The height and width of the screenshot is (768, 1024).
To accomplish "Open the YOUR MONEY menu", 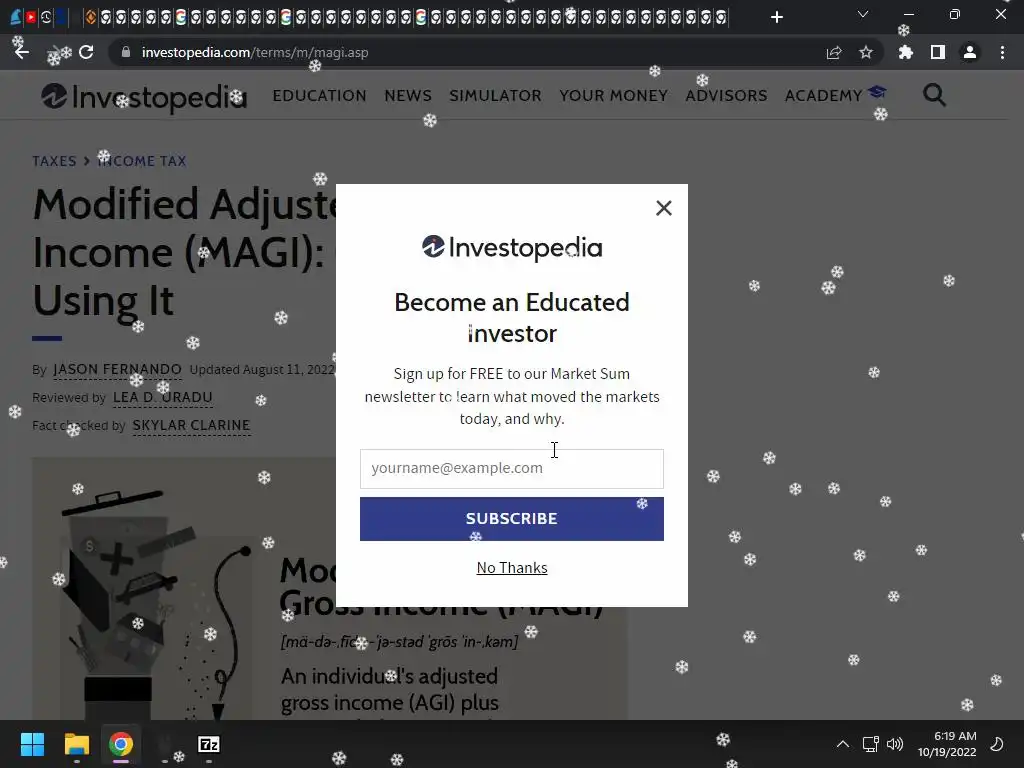I will tap(613, 95).
